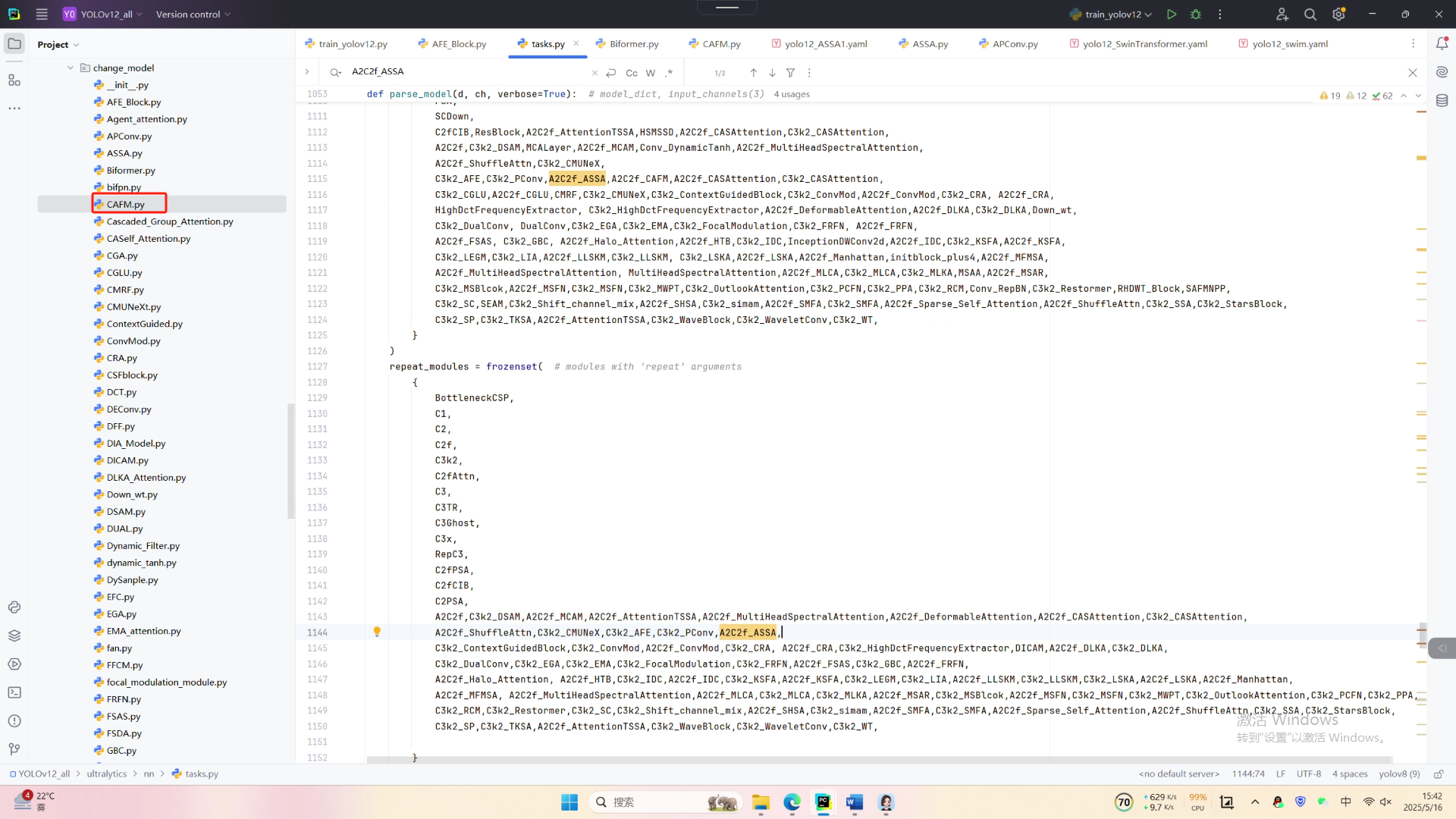Open the Terminal tool window

14,692
